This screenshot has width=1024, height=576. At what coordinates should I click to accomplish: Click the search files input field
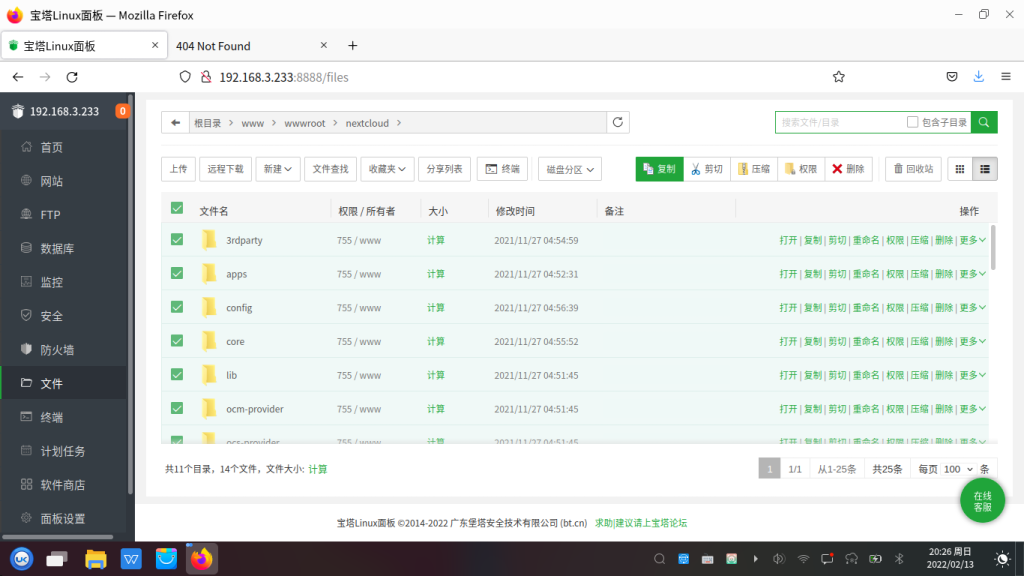coord(840,122)
